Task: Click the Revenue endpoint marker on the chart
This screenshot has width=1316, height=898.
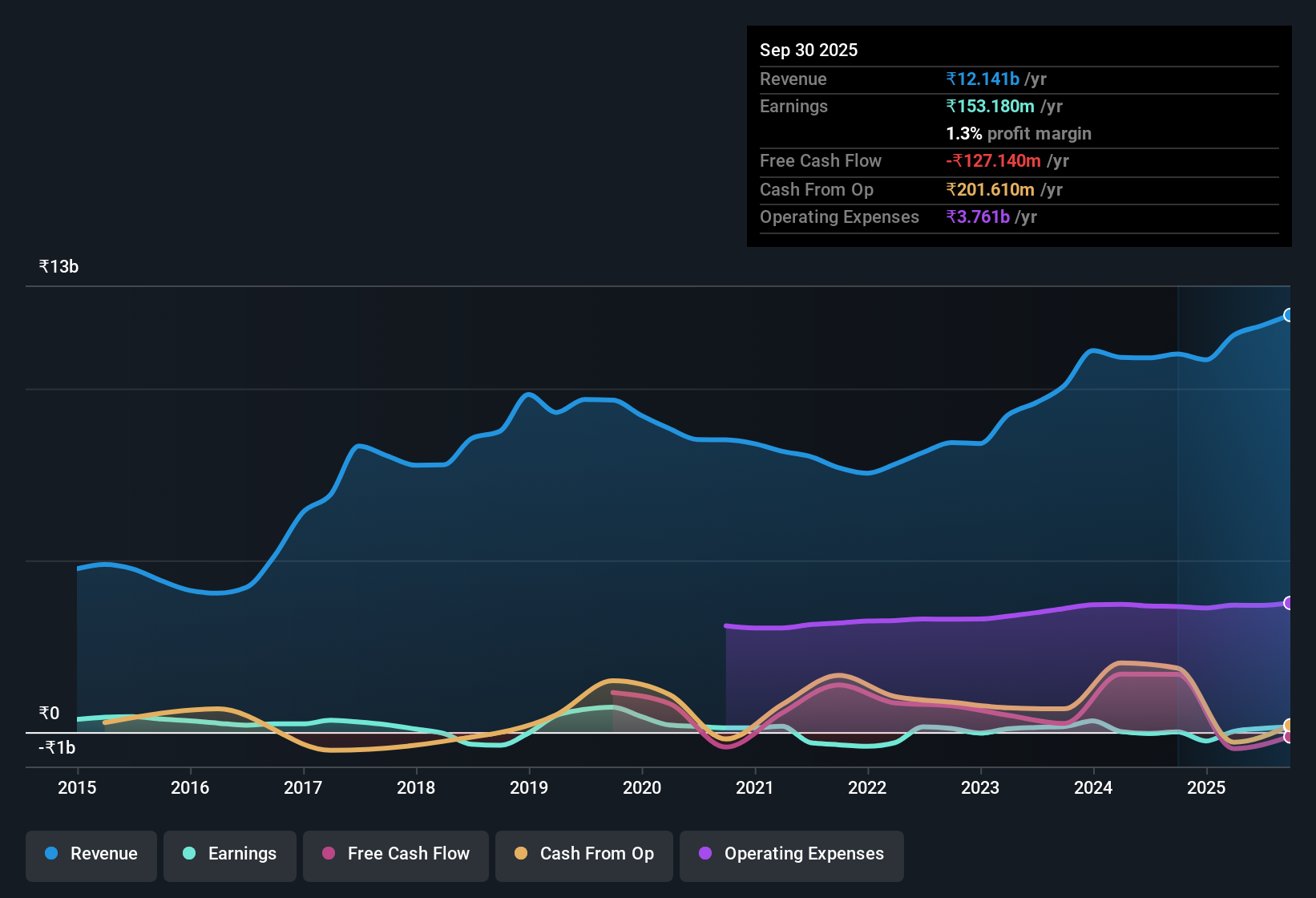Action: tap(1289, 316)
